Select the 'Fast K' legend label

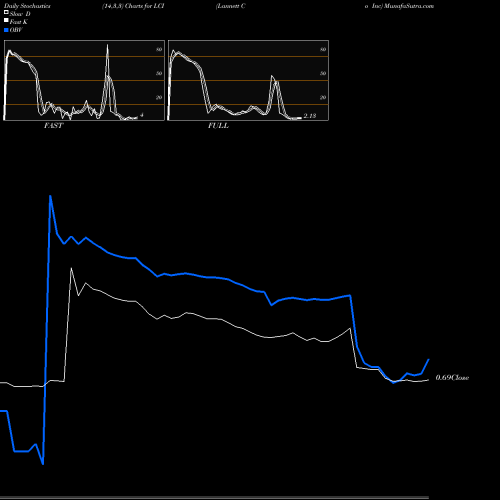pos(19,22)
